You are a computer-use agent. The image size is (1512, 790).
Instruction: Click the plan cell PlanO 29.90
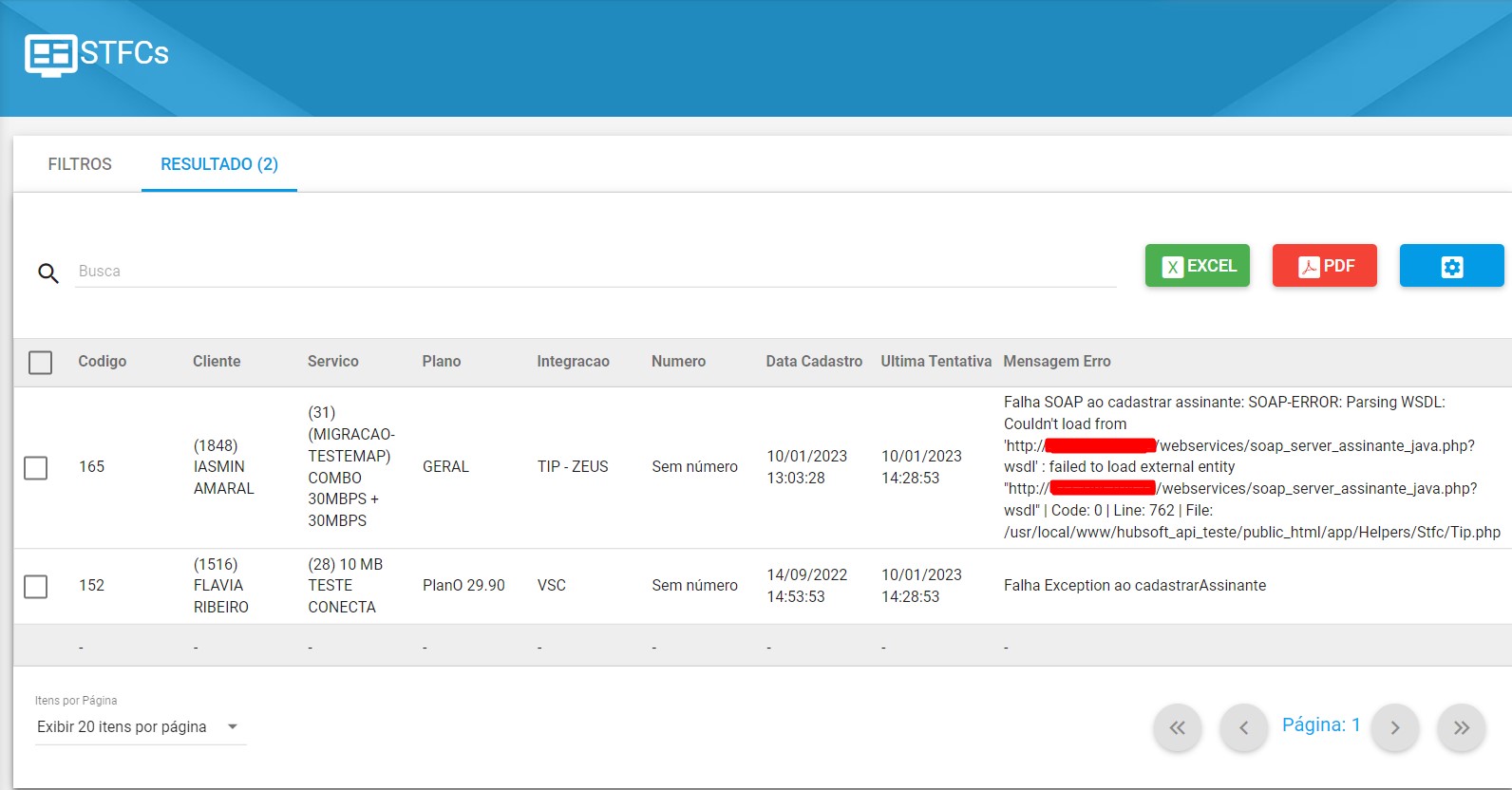pyautogui.click(x=463, y=586)
